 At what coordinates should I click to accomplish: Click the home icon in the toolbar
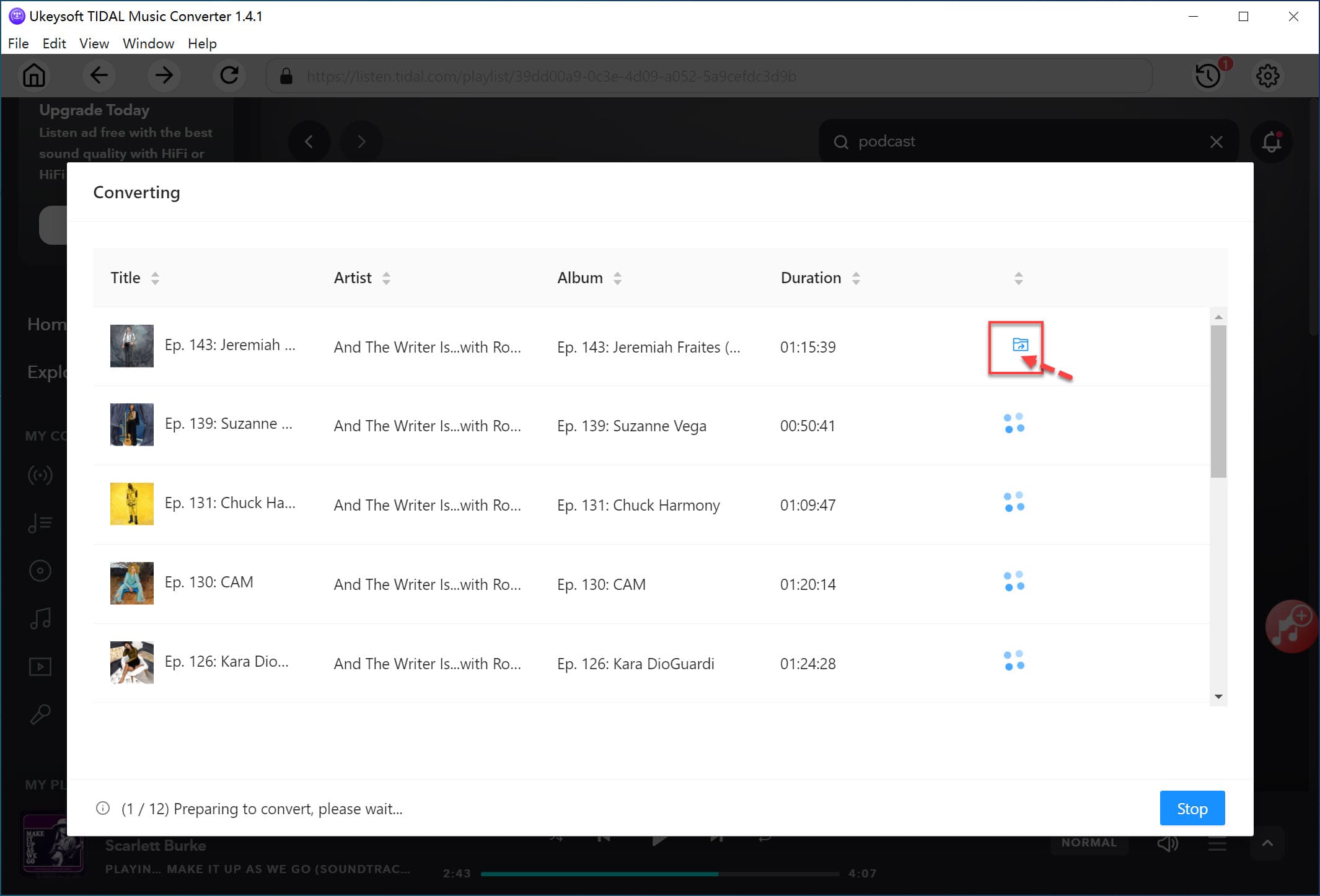coord(34,76)
